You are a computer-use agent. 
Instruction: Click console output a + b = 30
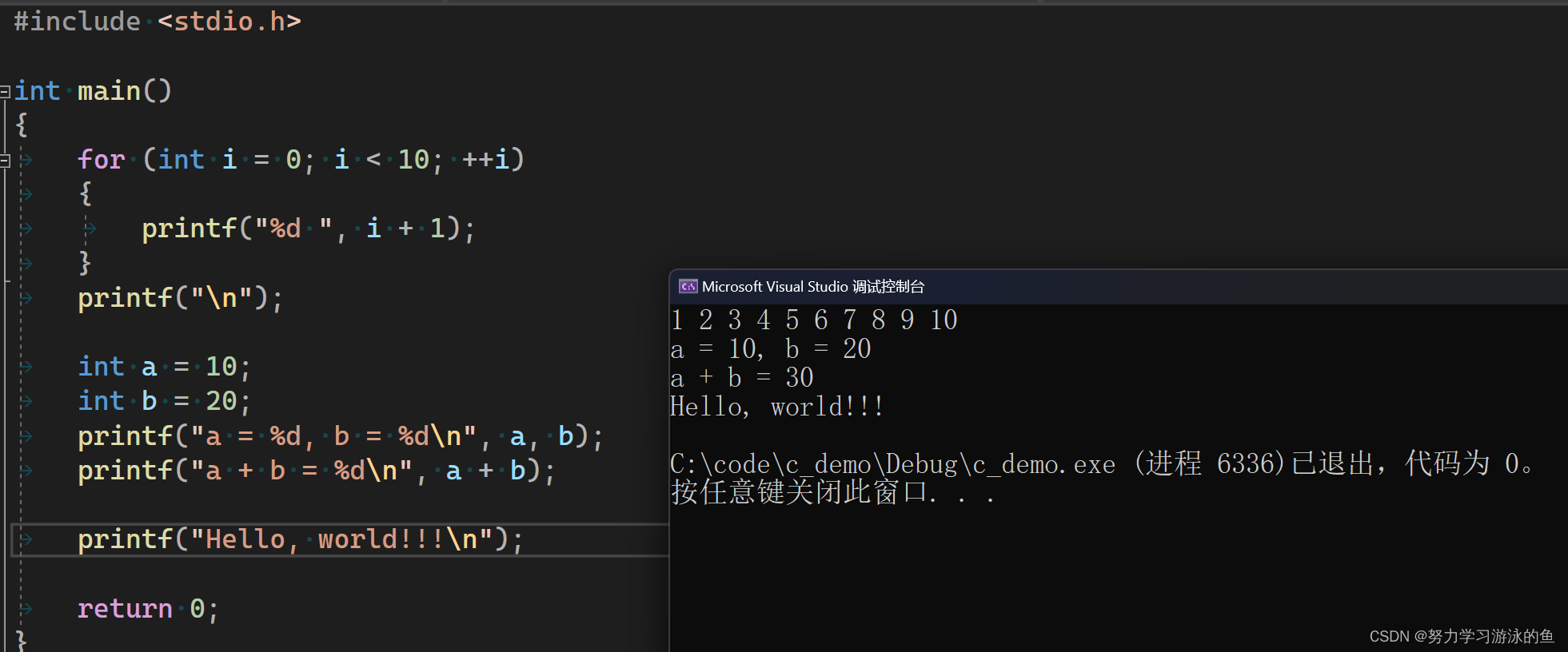742,378
